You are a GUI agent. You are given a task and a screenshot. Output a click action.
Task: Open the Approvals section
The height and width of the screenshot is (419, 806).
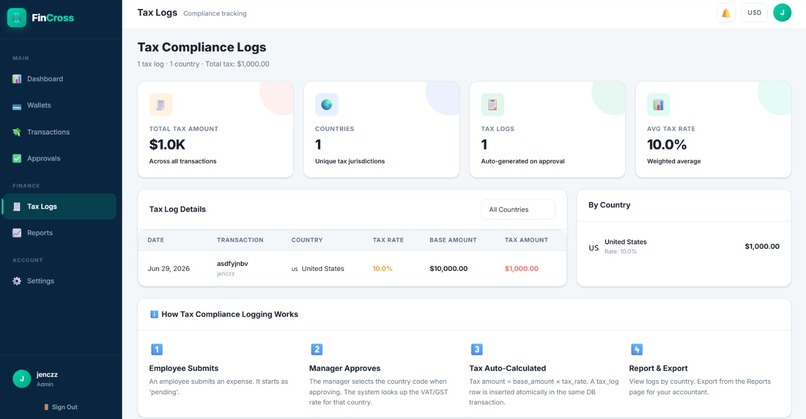coord(59,158)
